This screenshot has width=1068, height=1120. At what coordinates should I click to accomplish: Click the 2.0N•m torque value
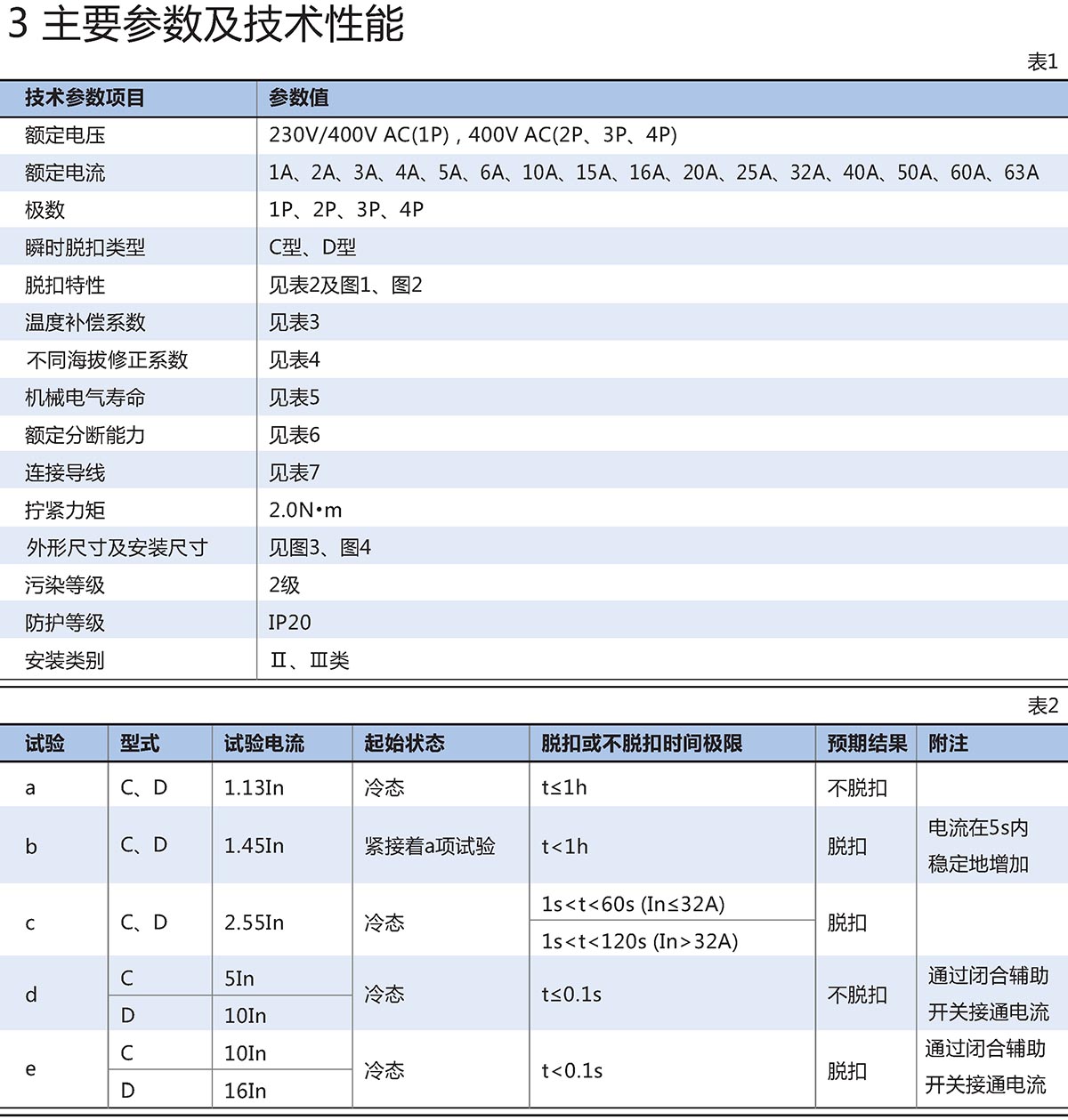(x=305, y=510)
